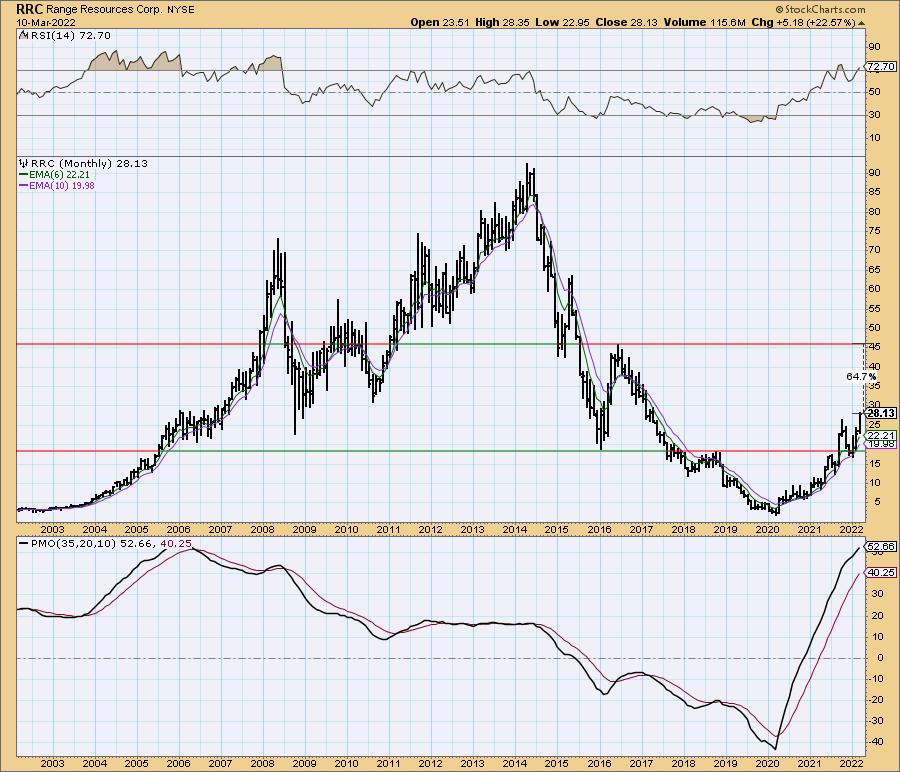Screen dimensions: 900x772
Task: Click the StockCharts.com copyright label
Action: (x=820, y=10)
